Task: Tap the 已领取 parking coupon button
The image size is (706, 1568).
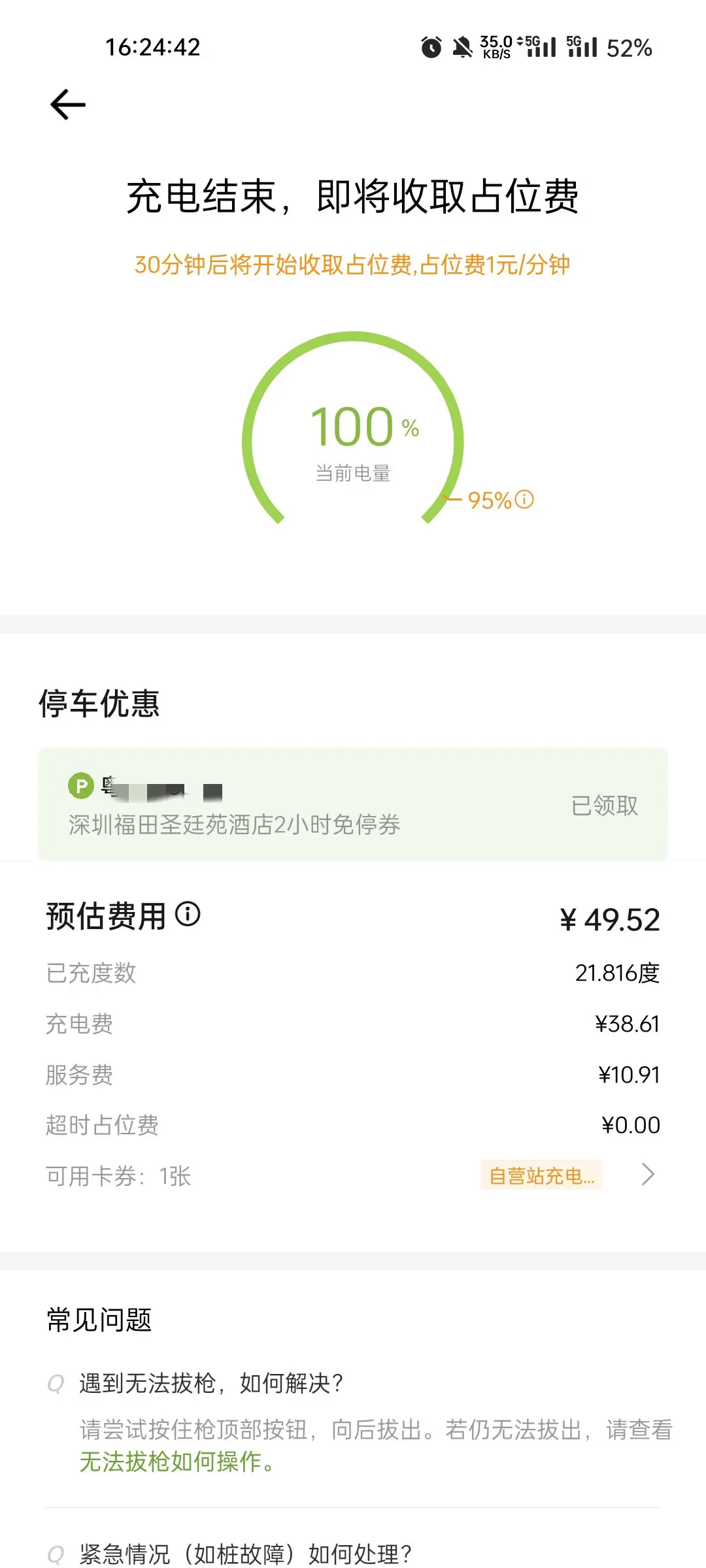Action: click(x=605, y=806)
